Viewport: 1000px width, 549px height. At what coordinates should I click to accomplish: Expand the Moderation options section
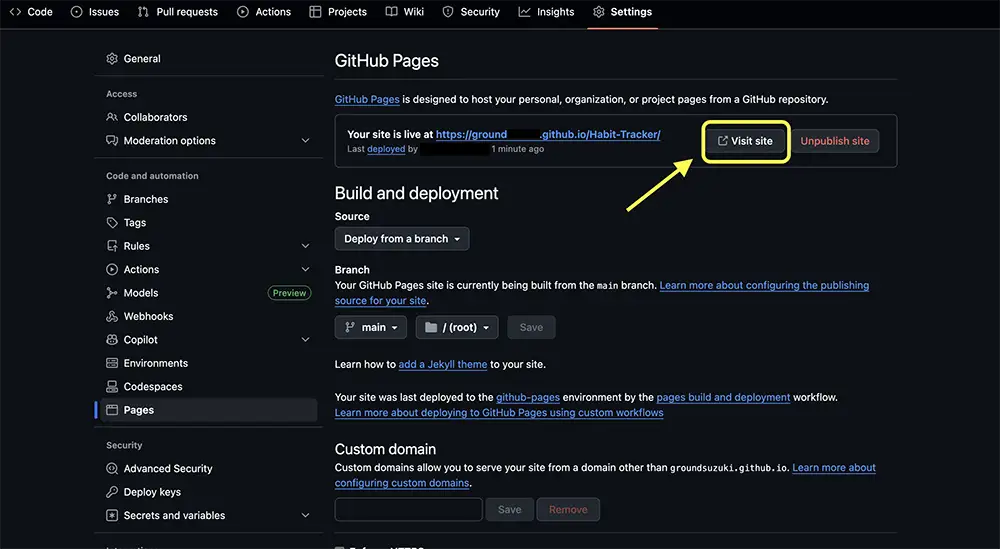(305, 141)
